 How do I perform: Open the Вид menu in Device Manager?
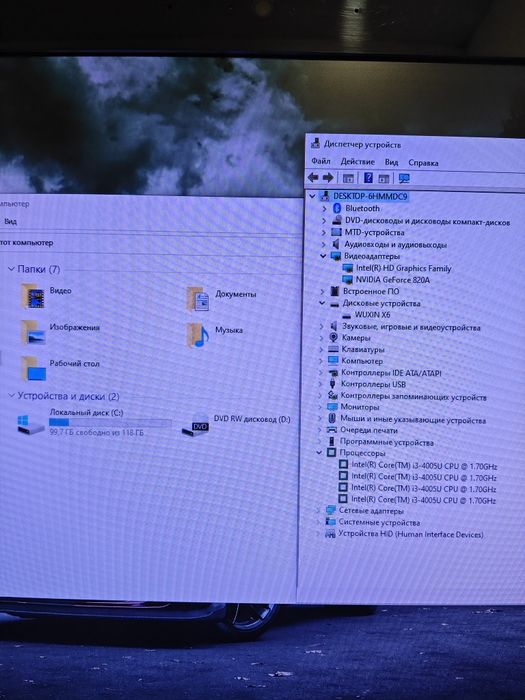click(391, 162)
